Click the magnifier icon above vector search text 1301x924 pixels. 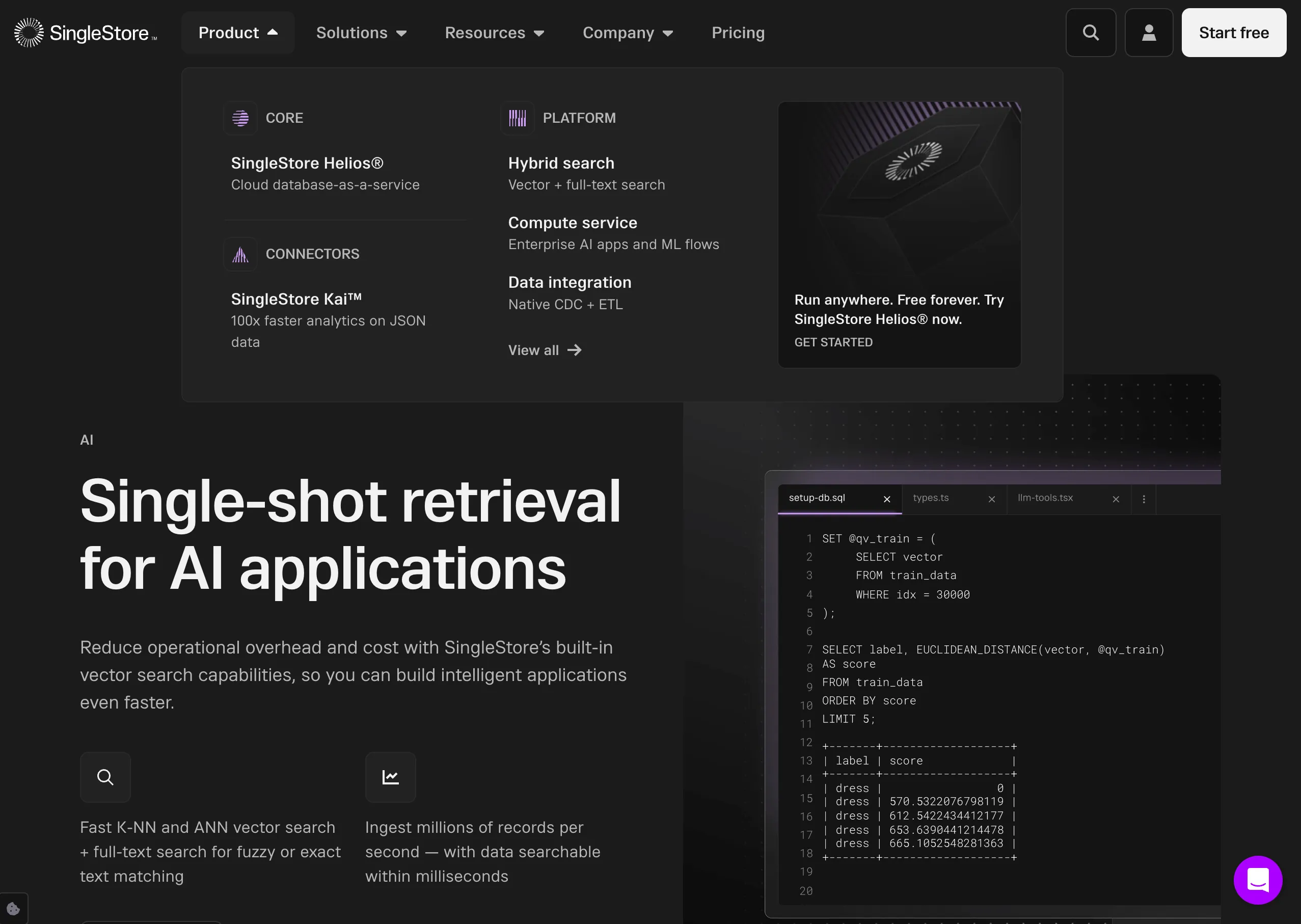click(105, 777)
